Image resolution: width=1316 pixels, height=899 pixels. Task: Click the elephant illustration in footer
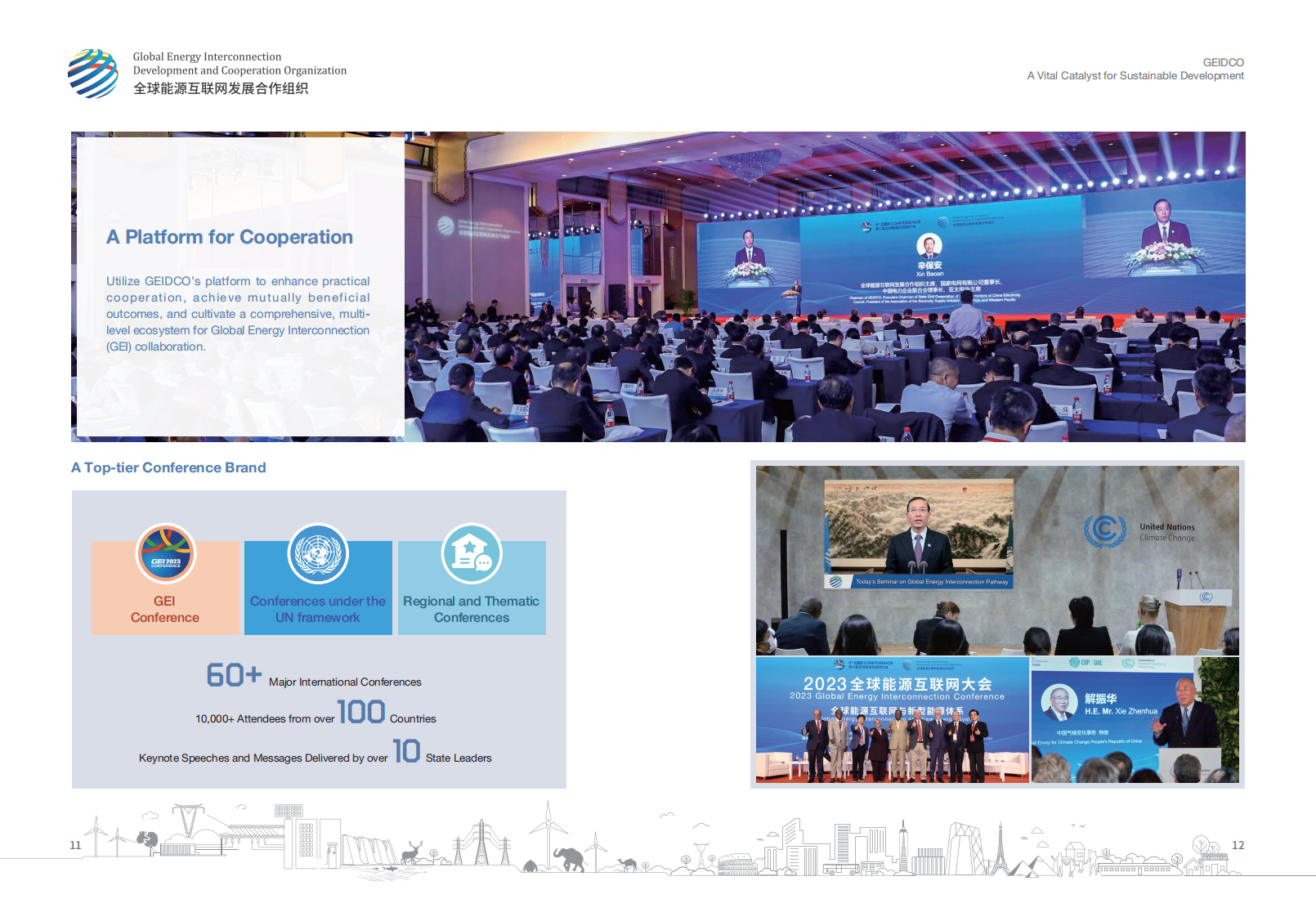[x=569, y=858]
